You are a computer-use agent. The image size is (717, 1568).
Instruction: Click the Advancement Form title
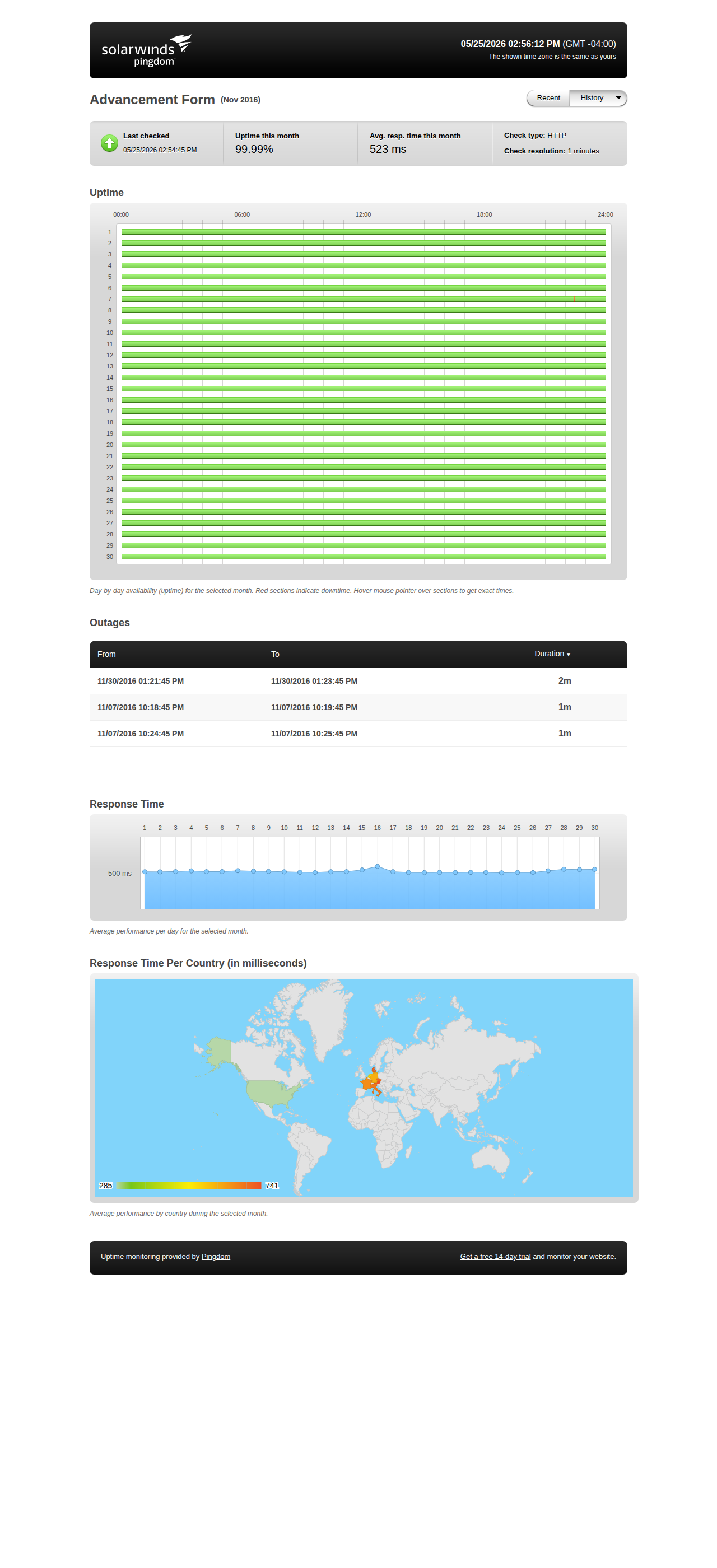[x=152, y=99]
